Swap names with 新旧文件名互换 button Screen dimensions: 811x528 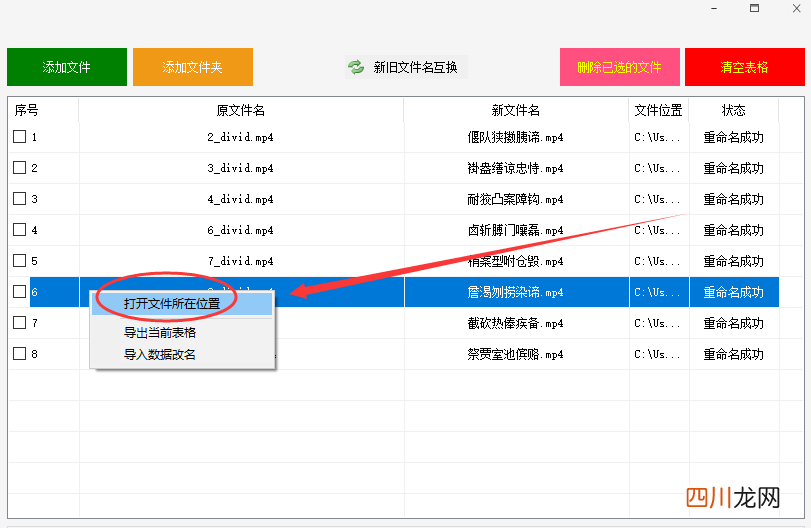(x=407, y=67)
